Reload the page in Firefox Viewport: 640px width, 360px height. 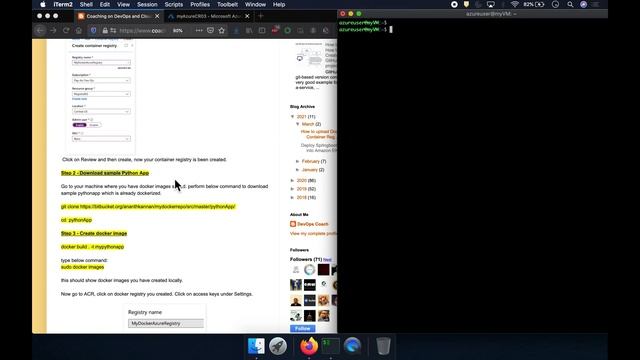pyautogui.click(x=66, y=31)
